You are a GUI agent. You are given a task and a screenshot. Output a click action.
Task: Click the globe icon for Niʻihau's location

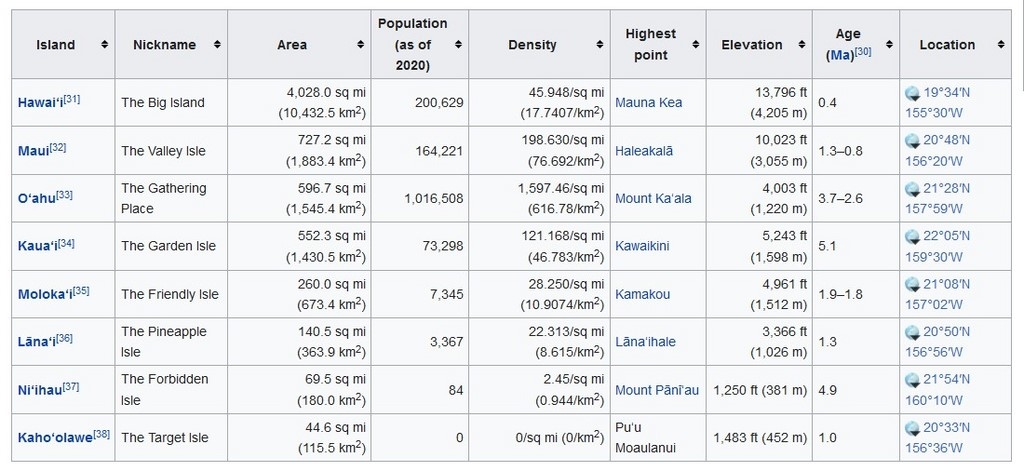click(x=912, y=381)
